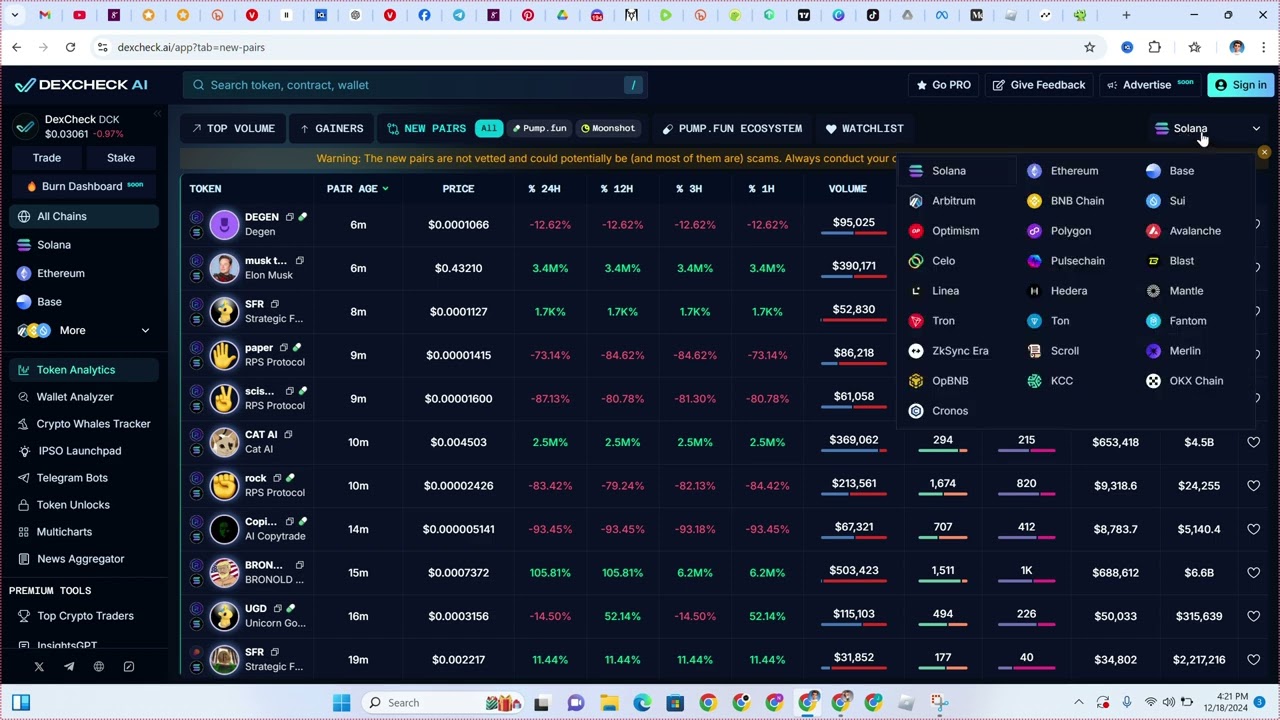Click the Pump.fun pill icon beside DEGEN

point(303,217)
